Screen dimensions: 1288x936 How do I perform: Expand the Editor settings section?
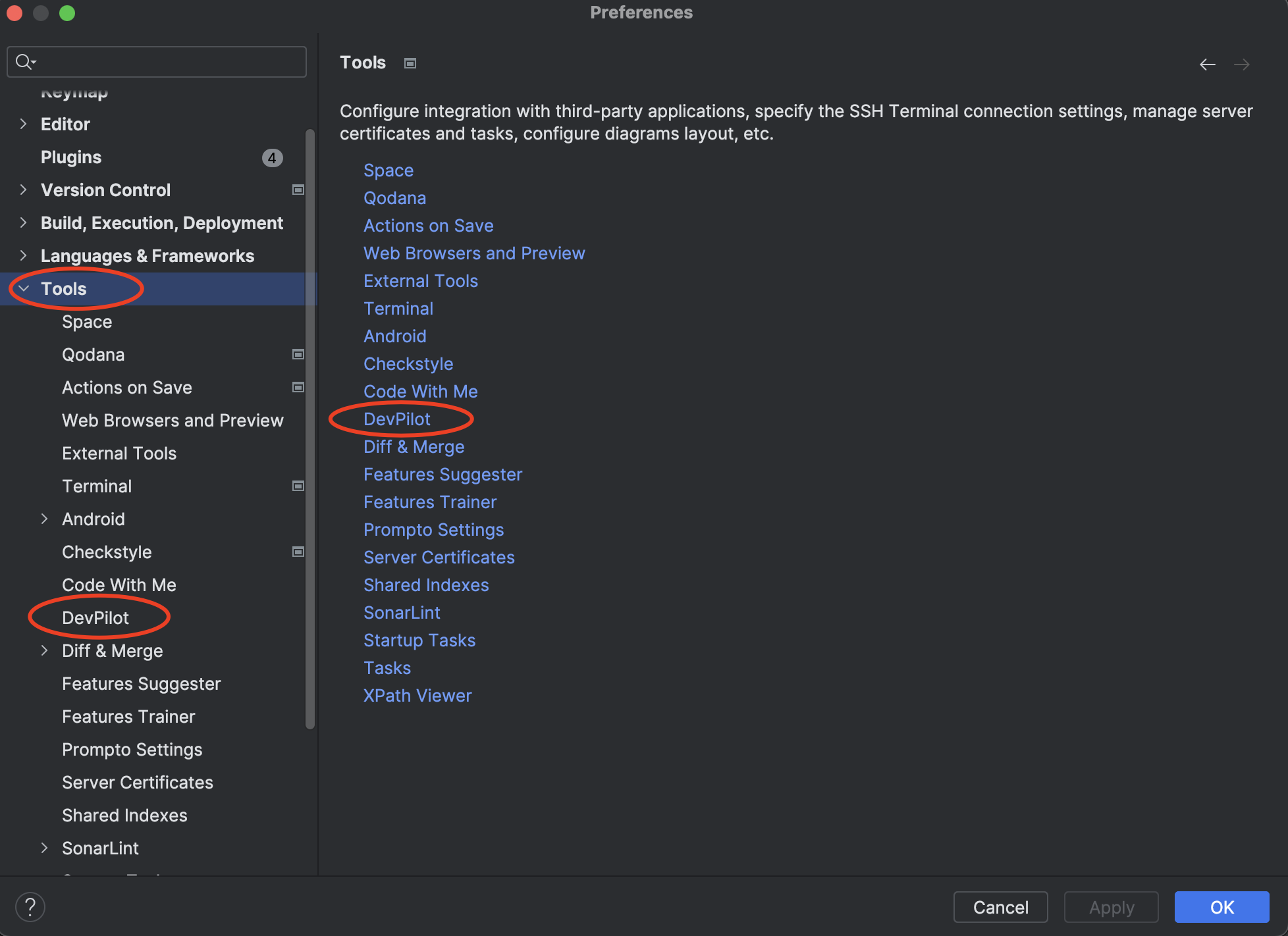point(24,124)
